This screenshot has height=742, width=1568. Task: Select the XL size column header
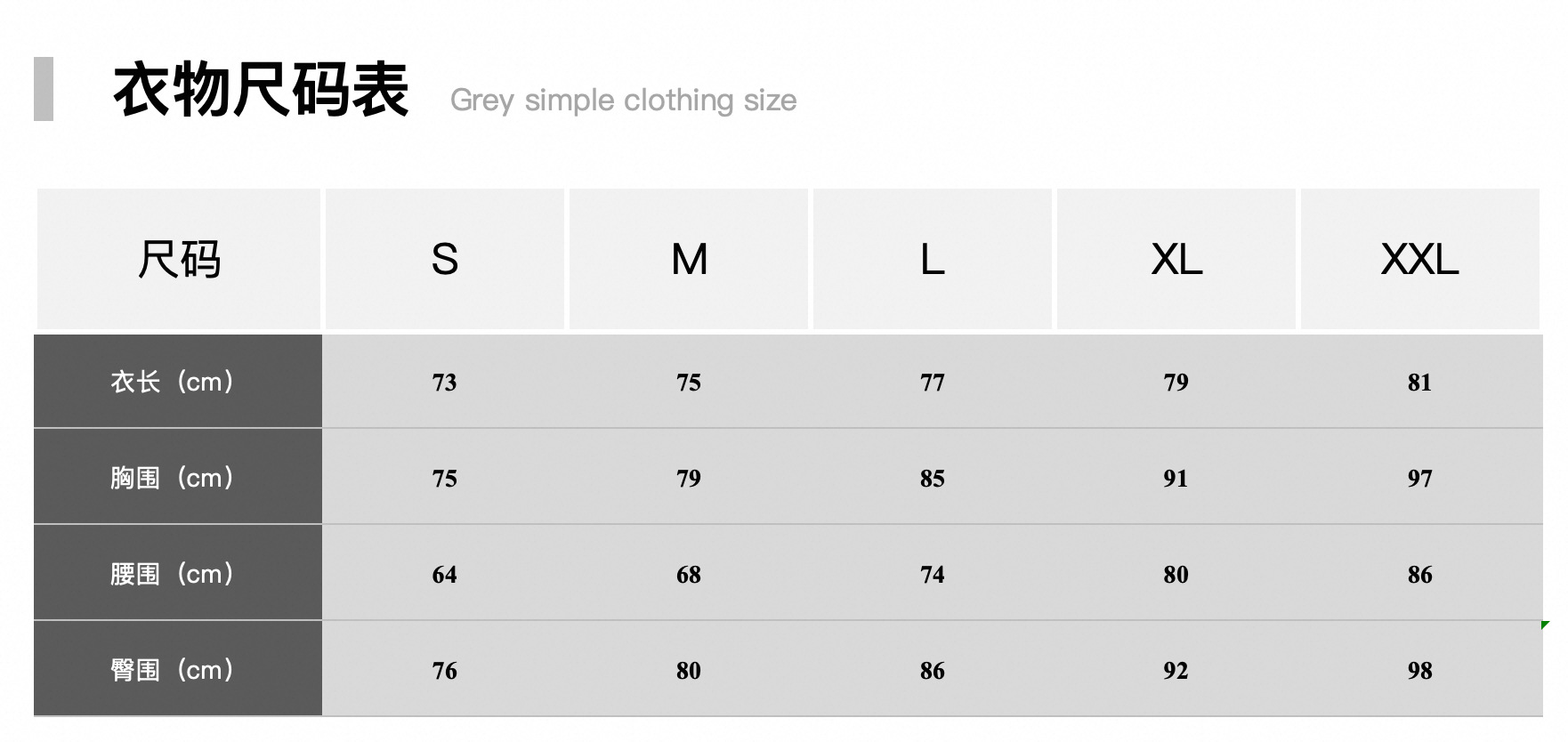click(1176, 260)
